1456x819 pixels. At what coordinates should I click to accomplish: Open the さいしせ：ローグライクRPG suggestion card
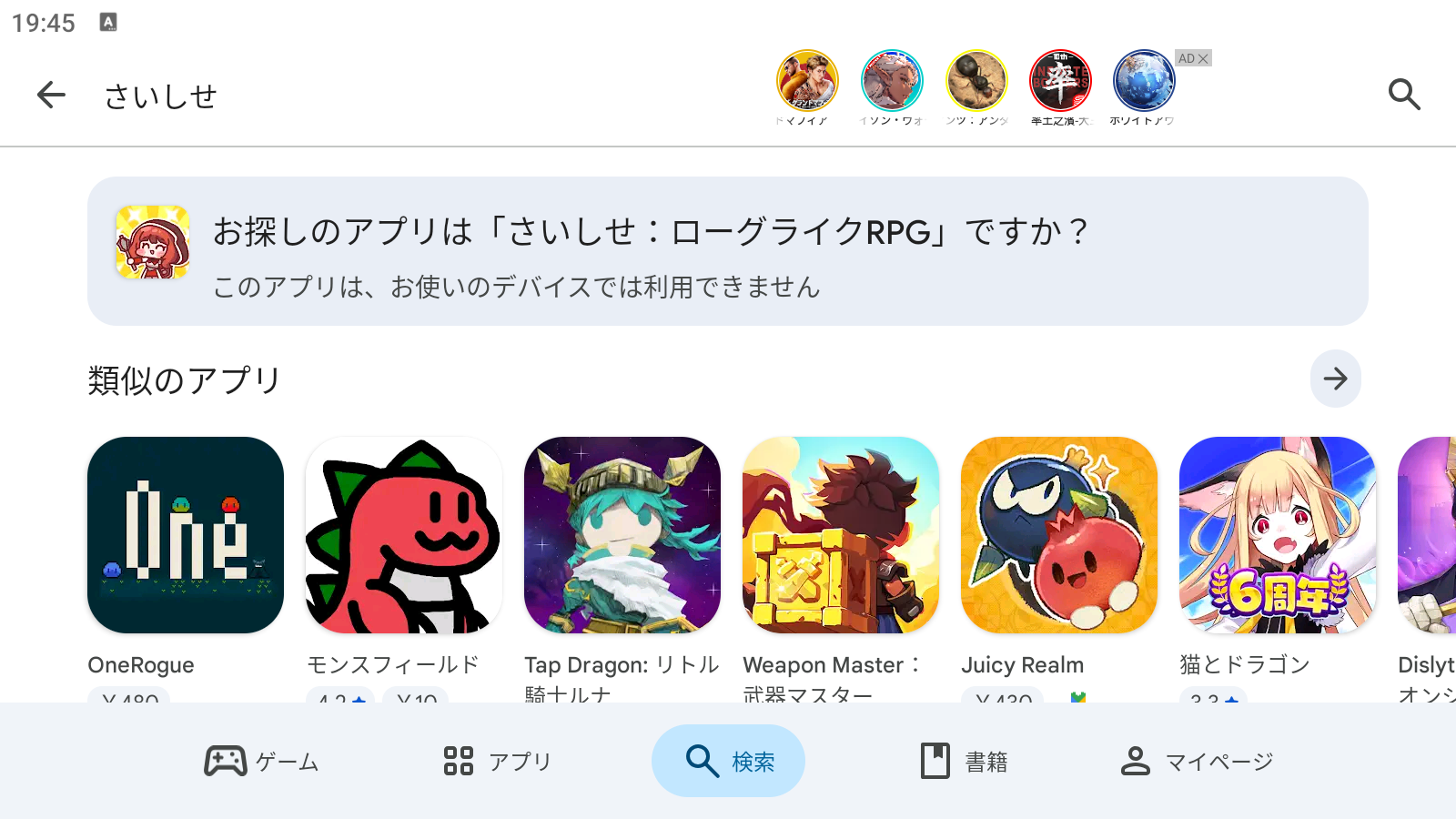point(728,251)
